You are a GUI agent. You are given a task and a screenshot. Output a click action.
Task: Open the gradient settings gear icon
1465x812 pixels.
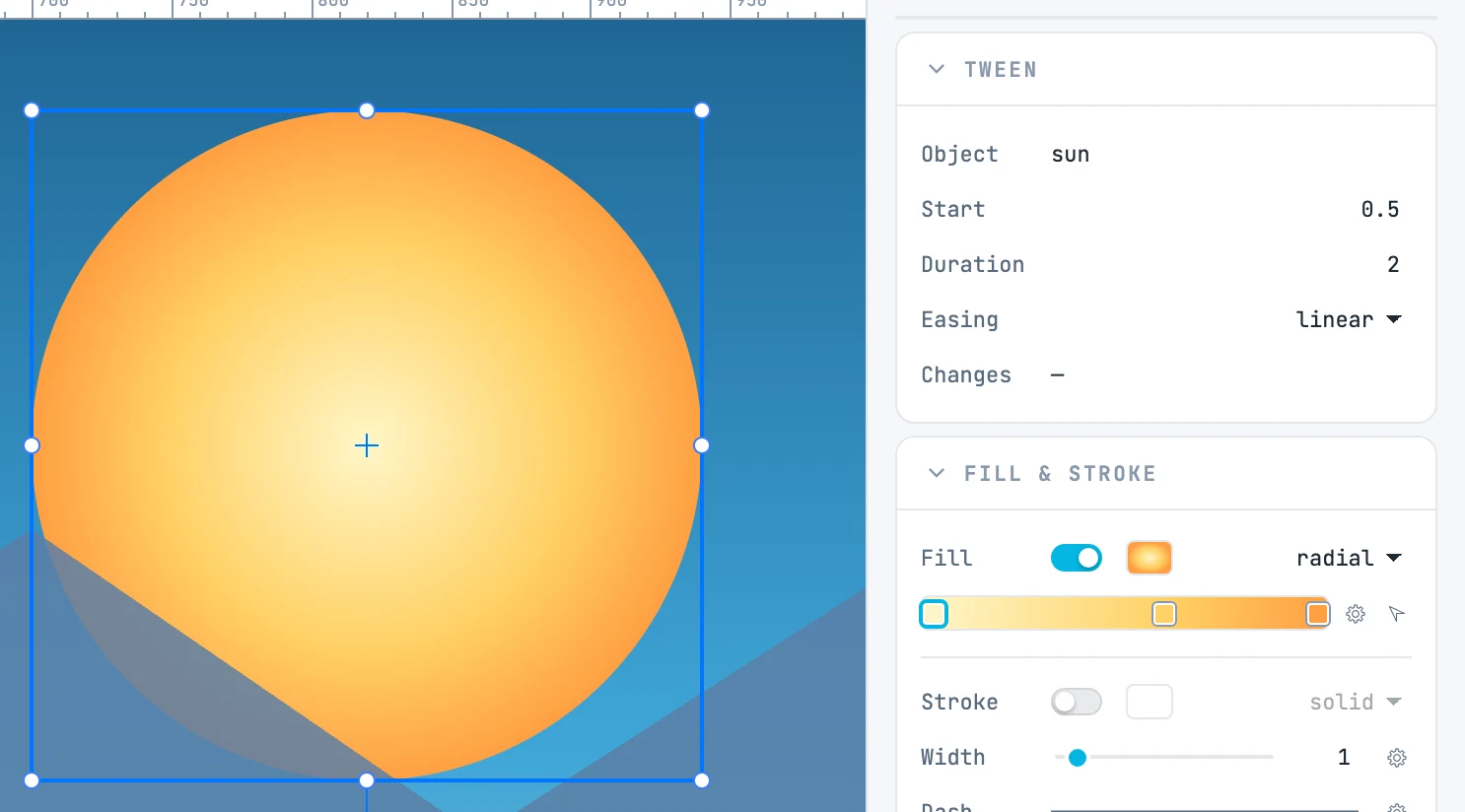pos(1356,614)
